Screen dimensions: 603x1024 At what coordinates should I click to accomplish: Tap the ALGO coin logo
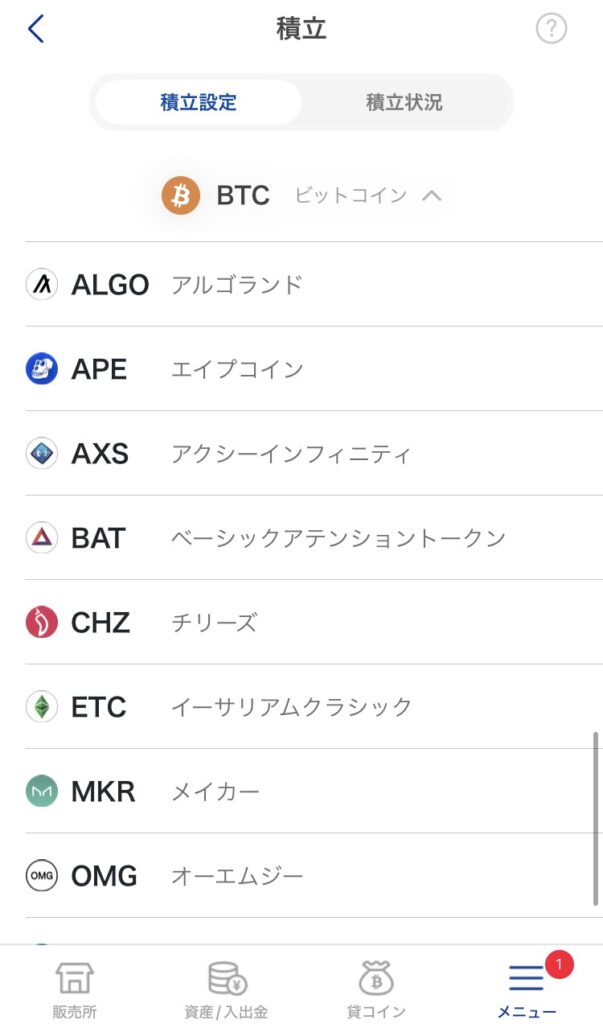(x=41, y=285)
